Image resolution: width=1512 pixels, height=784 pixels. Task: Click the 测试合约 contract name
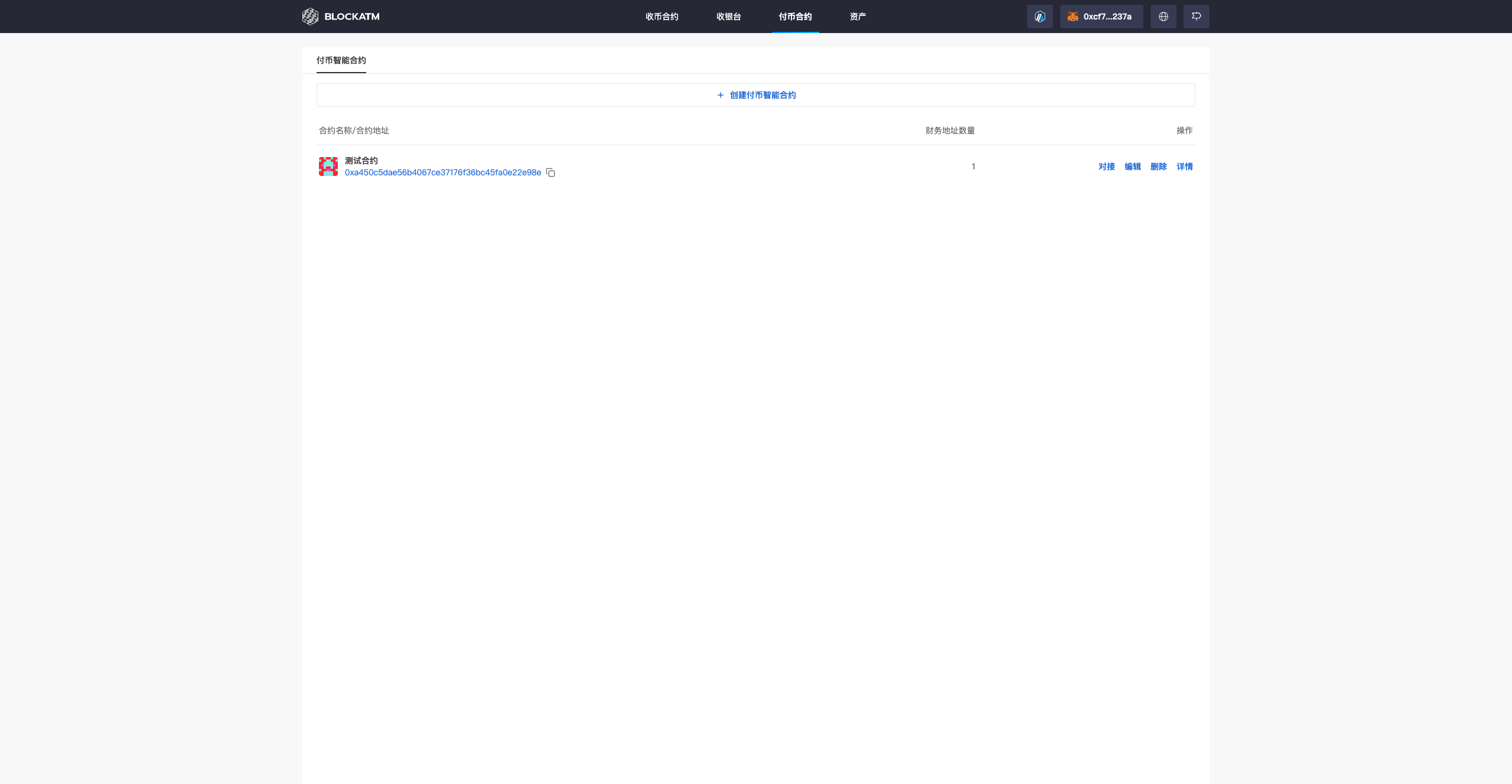tap(361, 161)
